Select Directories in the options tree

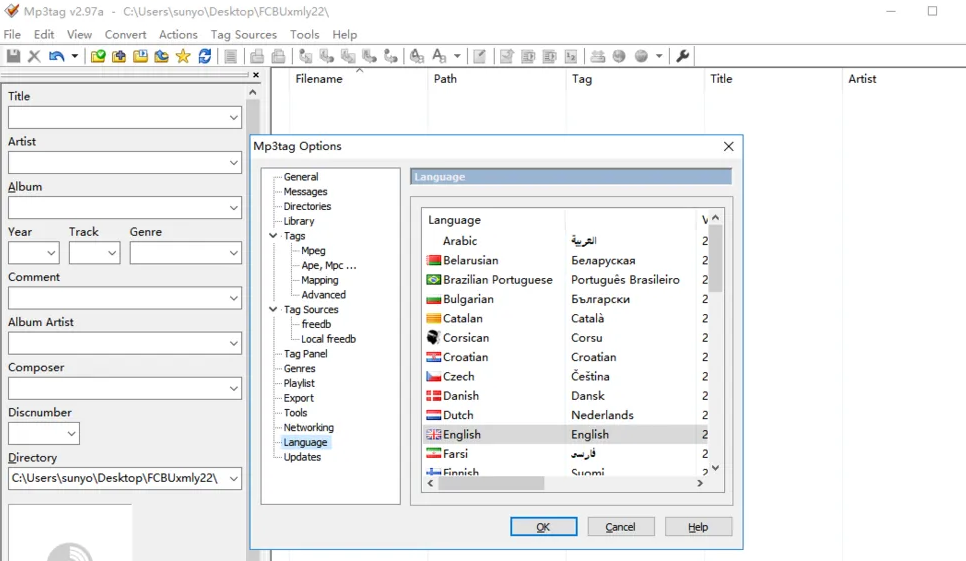tap(307, 206)
